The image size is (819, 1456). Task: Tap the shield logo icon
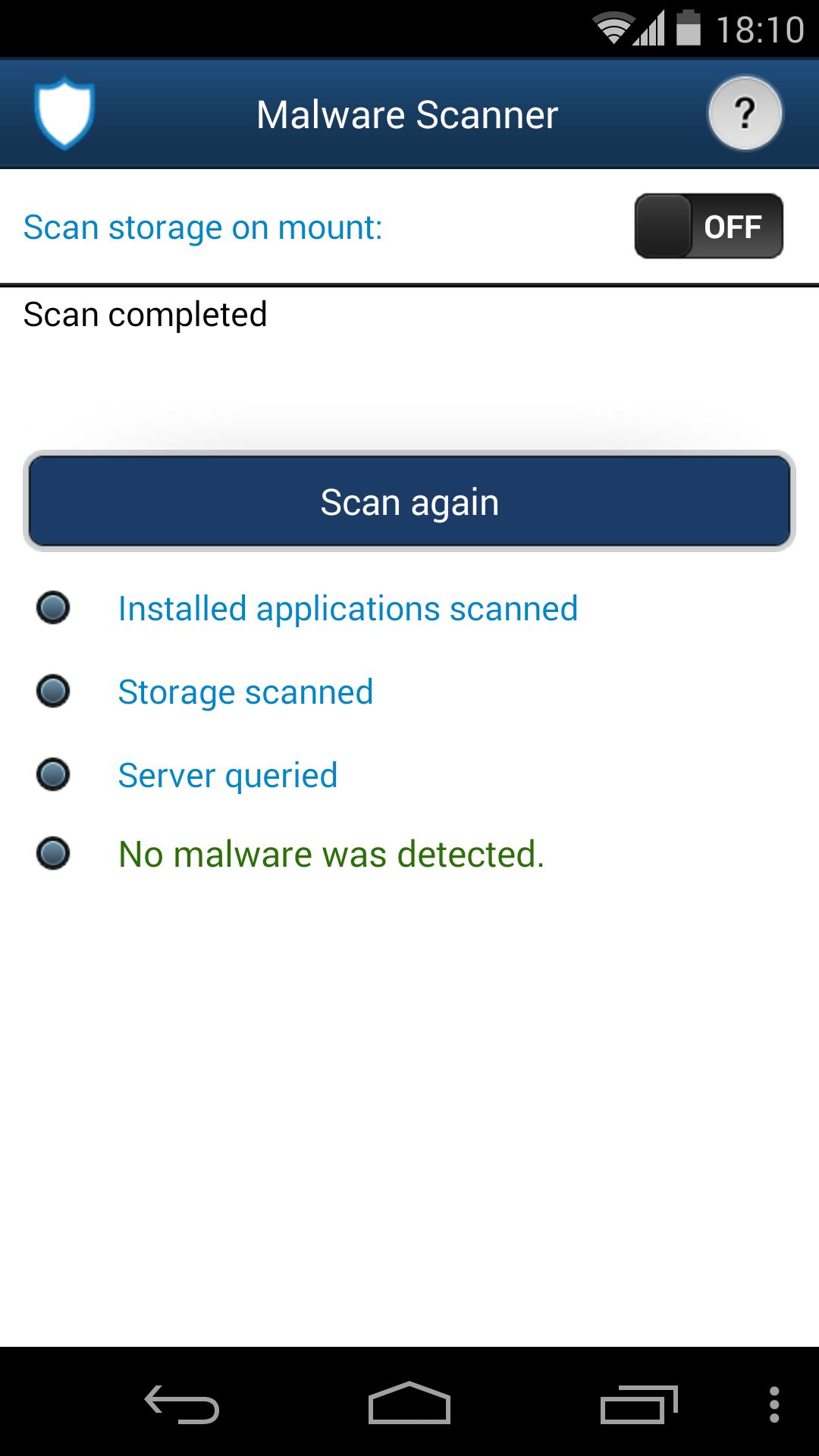[x=64, y=113]
